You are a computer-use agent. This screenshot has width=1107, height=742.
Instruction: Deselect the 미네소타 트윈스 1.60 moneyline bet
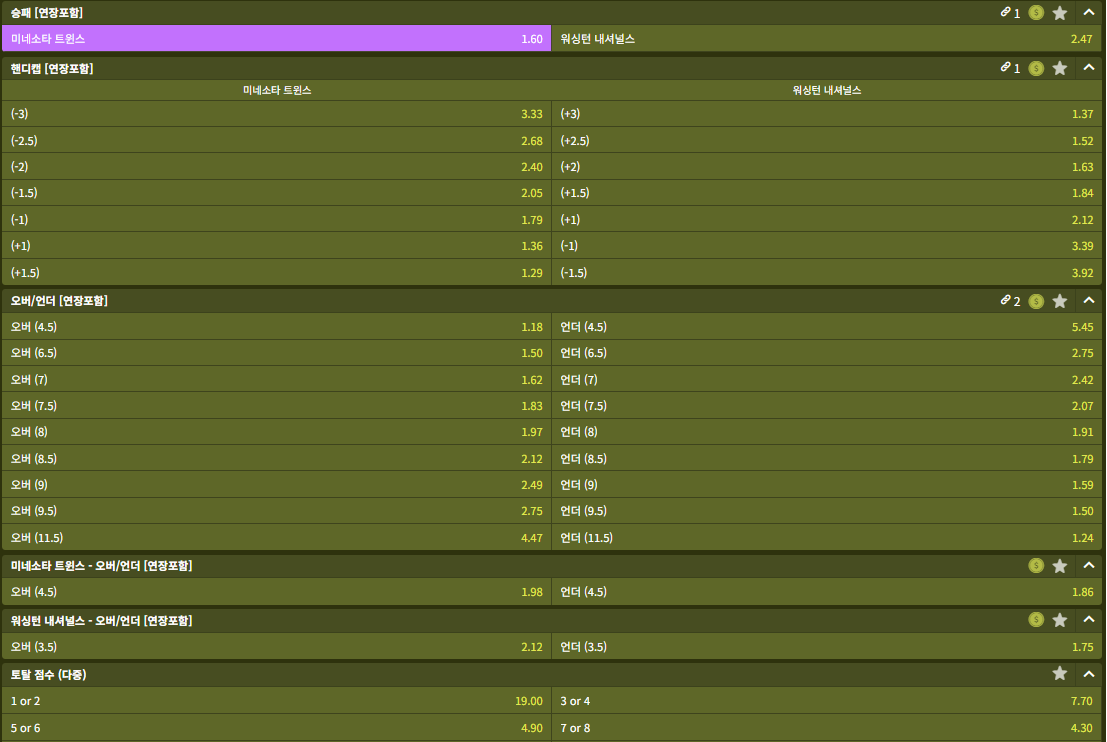[276, 38]
